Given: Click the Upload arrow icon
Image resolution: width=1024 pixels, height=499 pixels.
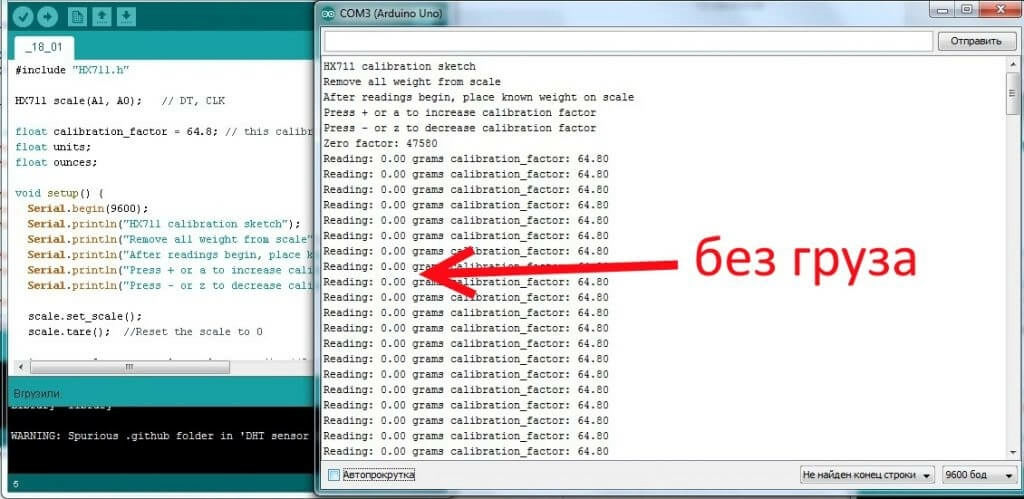Looking at the screenshot, I should click(x=48, y=16).
